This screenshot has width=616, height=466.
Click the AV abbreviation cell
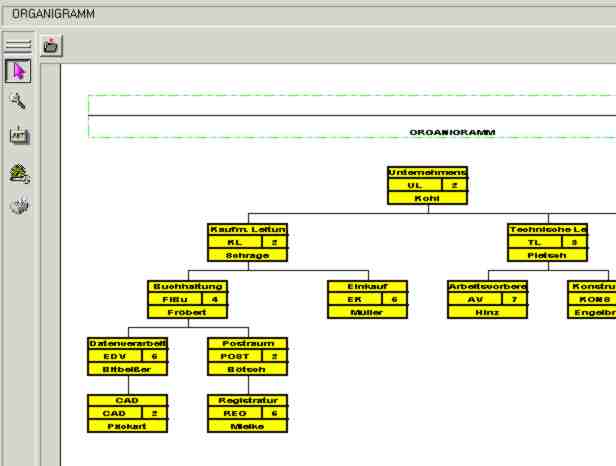coord(475,299)
